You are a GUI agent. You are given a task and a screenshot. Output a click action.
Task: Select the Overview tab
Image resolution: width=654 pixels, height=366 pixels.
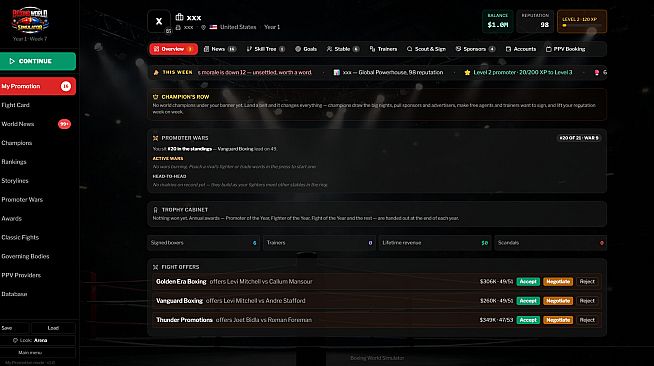(174, 49)
